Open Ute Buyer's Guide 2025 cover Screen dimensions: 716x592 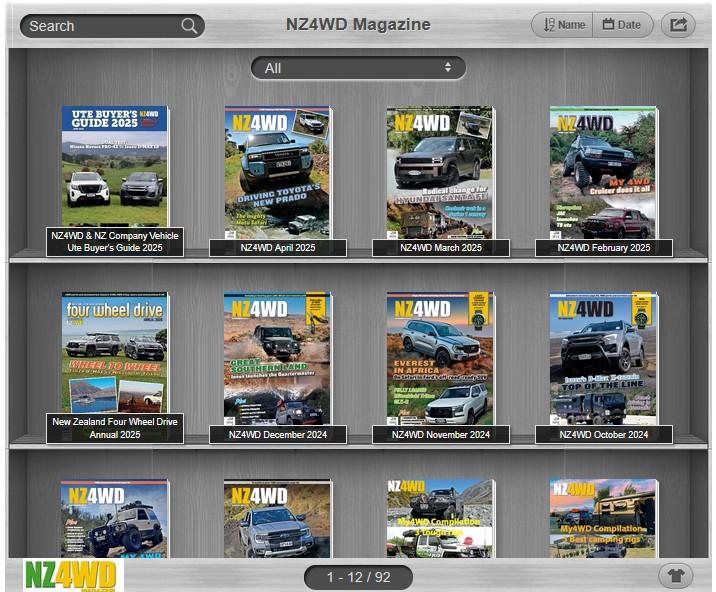(115, 167)
